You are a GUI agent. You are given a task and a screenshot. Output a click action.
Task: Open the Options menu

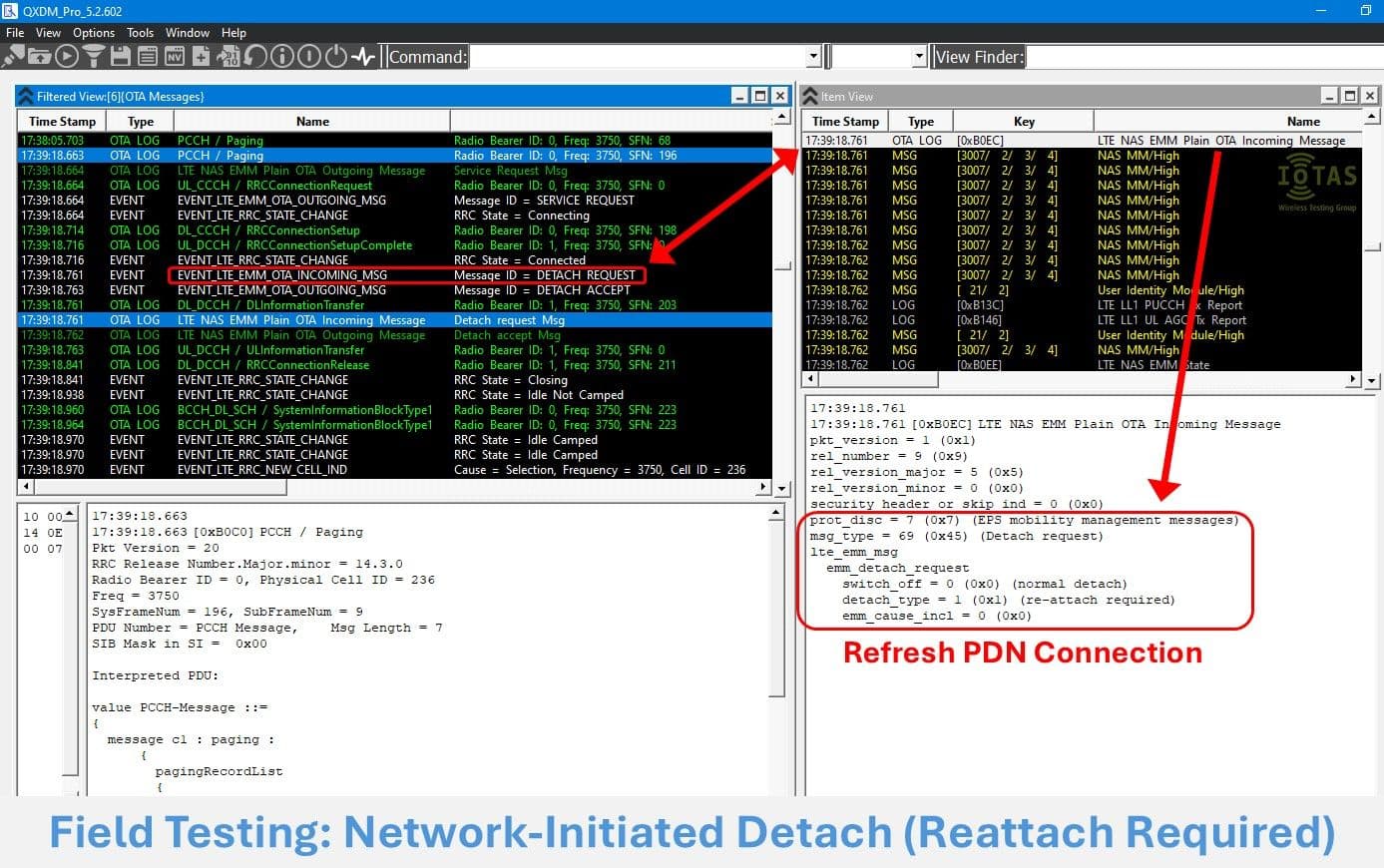tap(94, 33)
